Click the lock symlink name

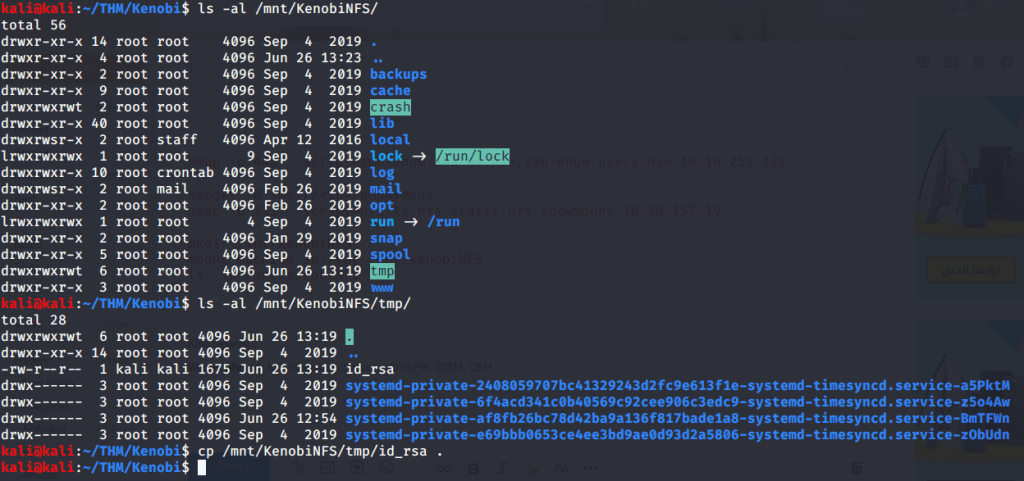pyautogui.click(x=386, y=156)
